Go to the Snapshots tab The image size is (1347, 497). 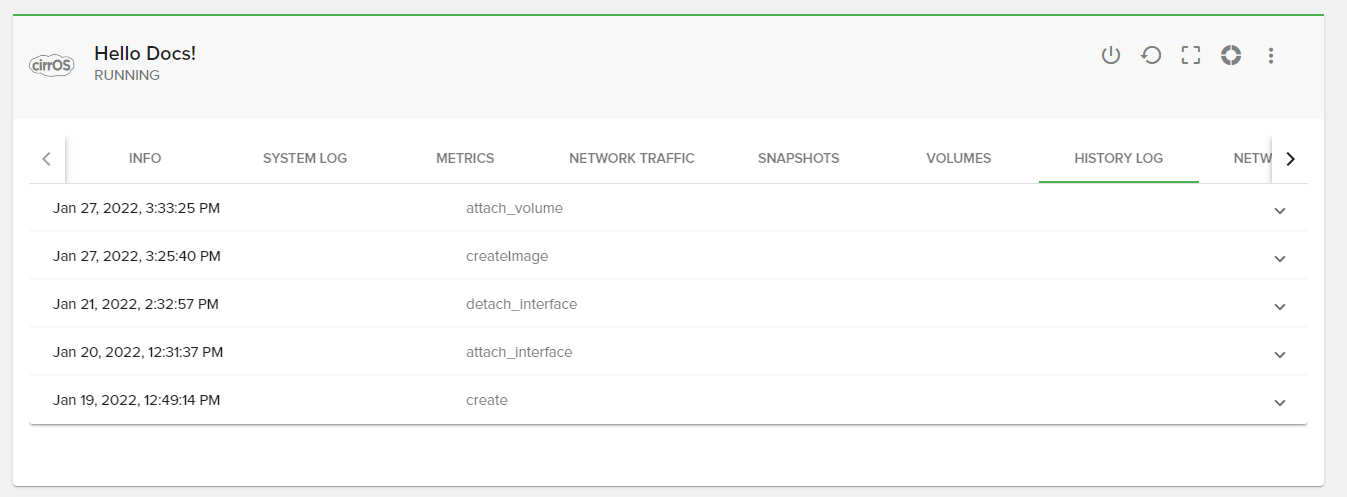click(798, 158)
